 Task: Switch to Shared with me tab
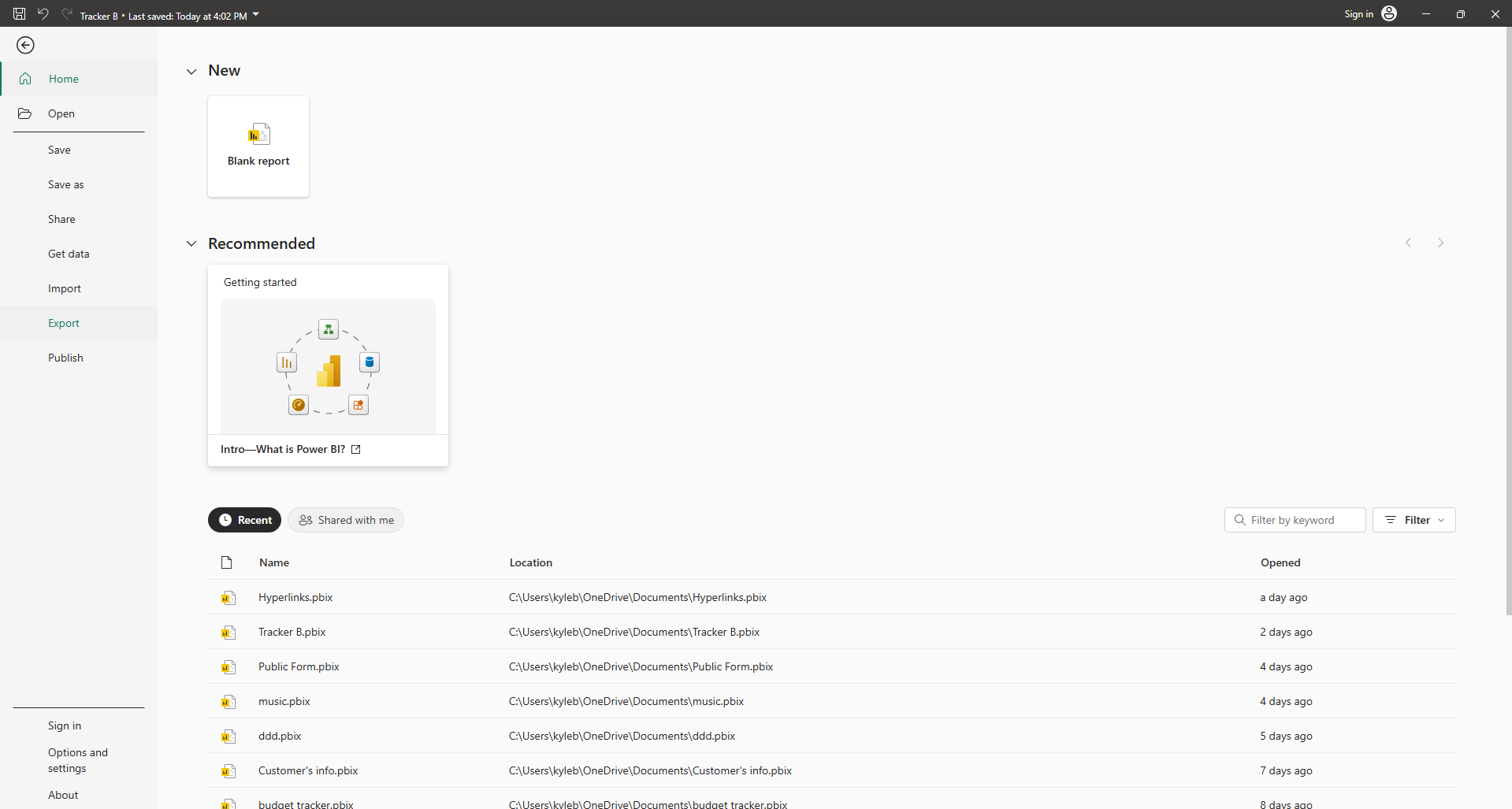346,520
